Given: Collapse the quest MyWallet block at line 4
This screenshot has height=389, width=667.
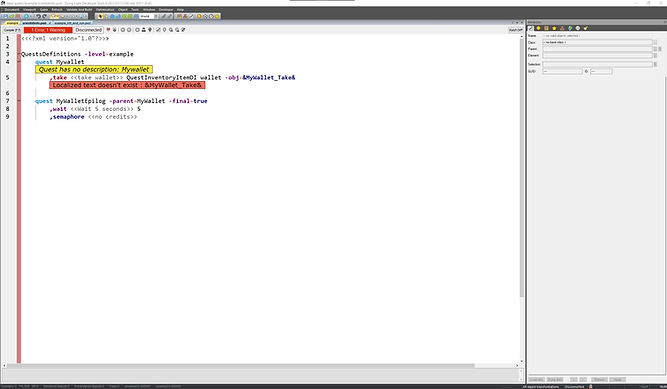Looking at the screenshot, I should click(x=19, y=62).
